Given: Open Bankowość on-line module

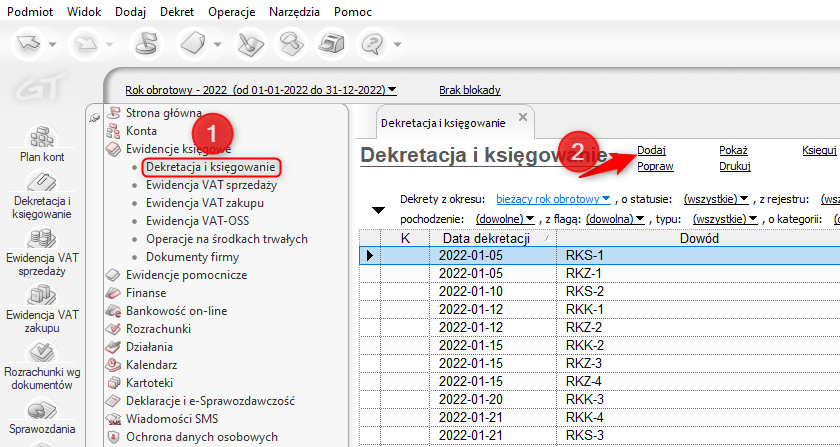Looking at the screenshot, I should [176, 311].
